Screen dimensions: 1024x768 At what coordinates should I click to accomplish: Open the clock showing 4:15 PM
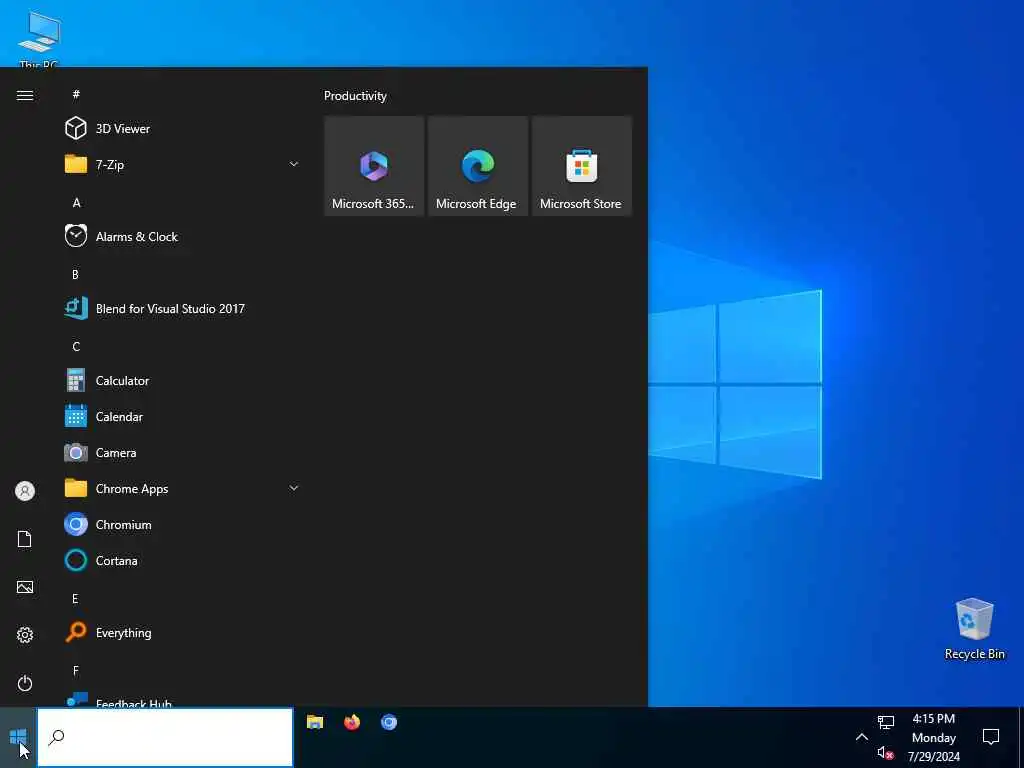(x=934, y=737)
